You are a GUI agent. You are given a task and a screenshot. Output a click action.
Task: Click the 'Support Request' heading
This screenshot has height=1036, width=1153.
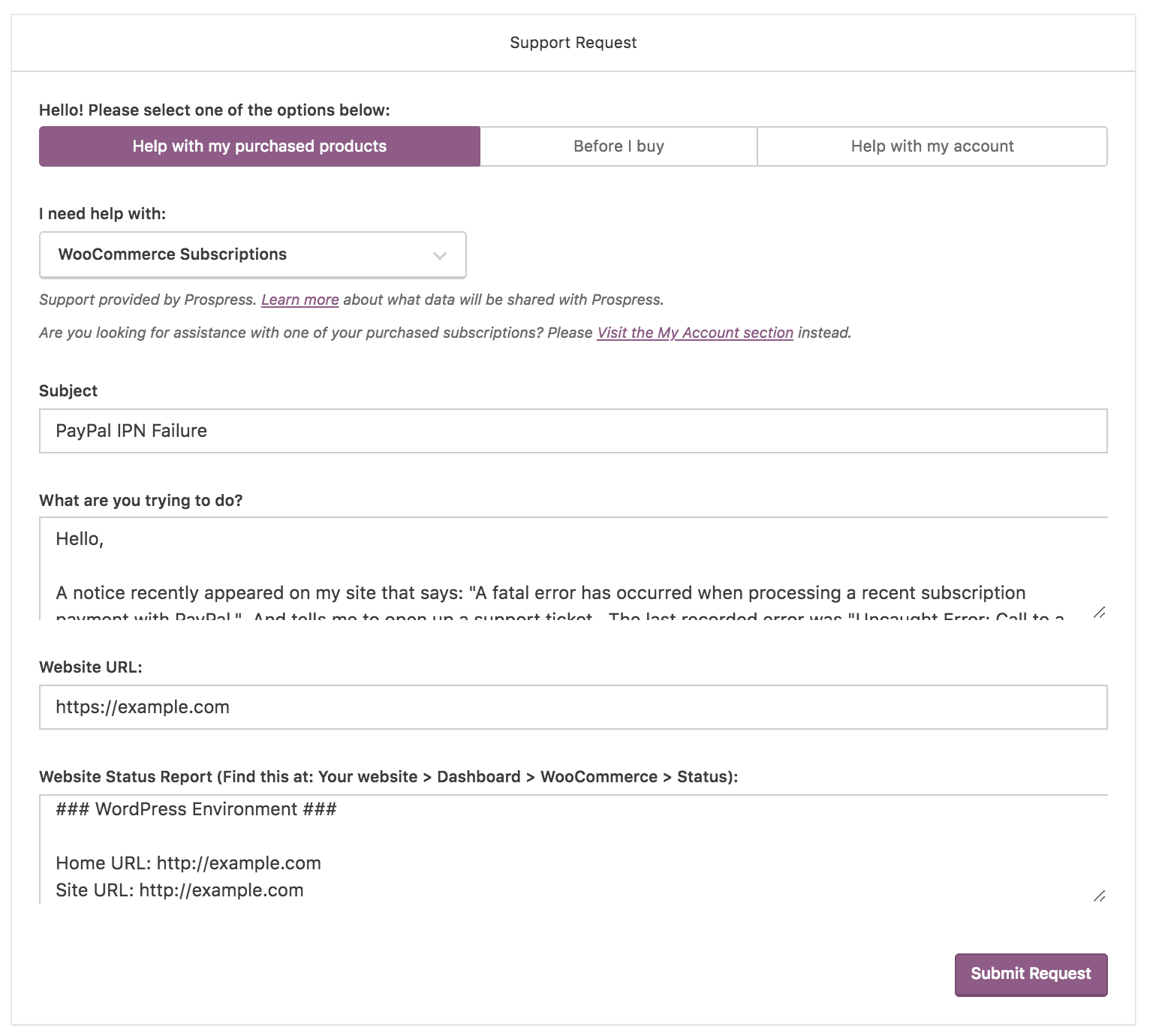coord(573,43)
